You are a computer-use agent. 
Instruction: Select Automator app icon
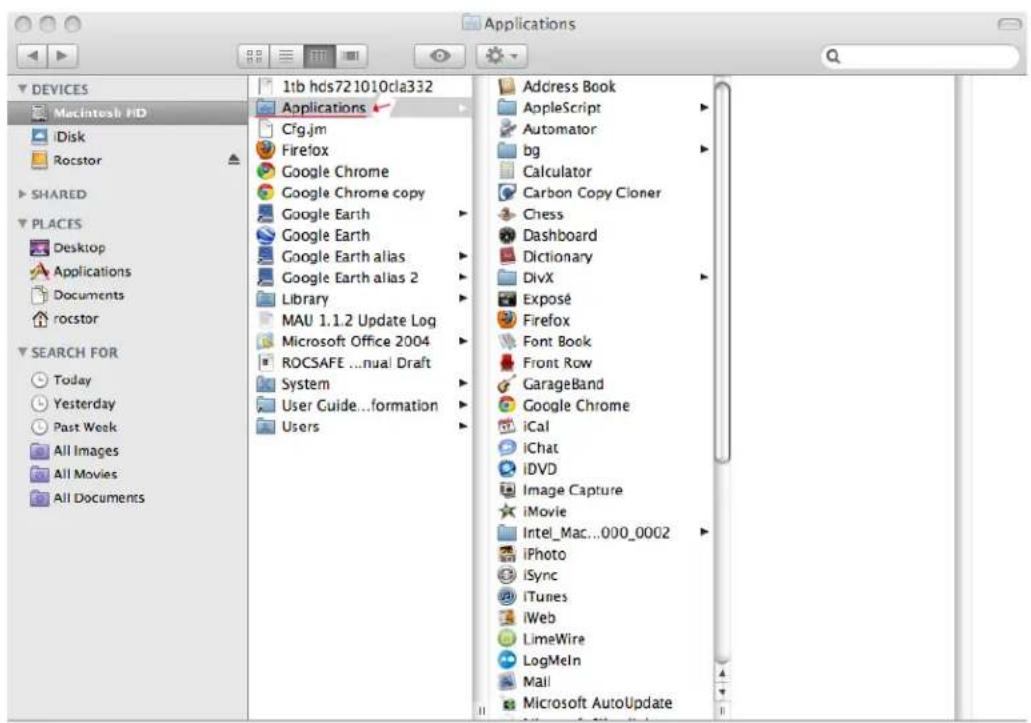click(x=506, y=129)
